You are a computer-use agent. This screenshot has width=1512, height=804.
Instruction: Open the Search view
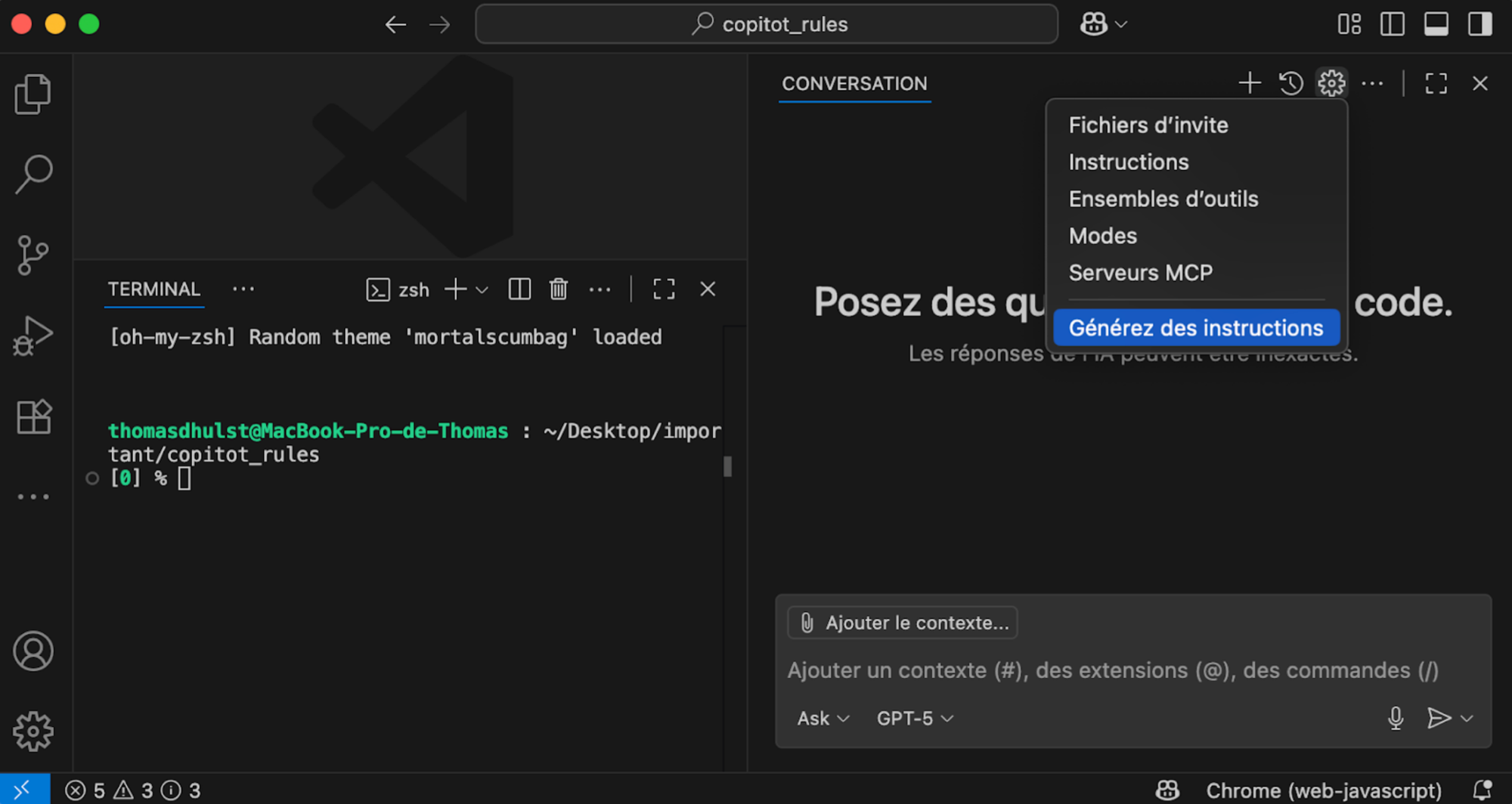point(33,172)
